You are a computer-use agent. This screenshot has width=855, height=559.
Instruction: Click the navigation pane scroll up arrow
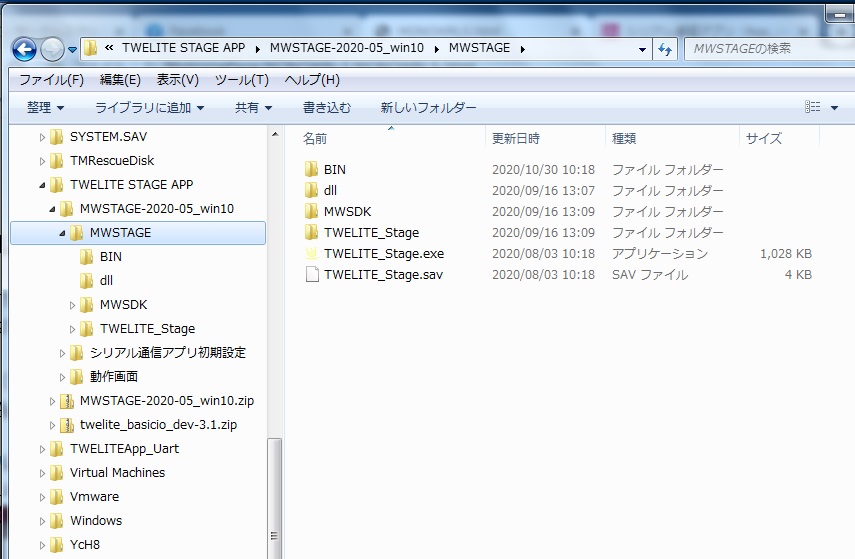click(x=275, y=134)
